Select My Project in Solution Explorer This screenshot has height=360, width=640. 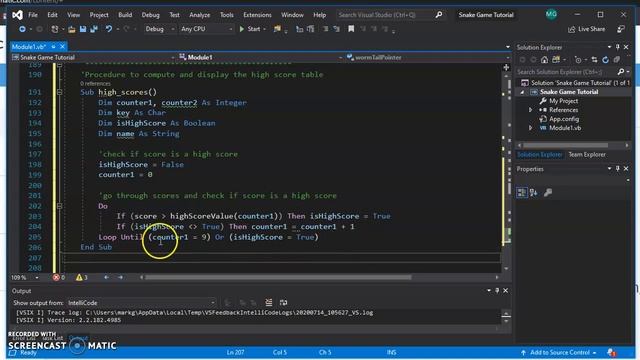[x=563, y=101]
